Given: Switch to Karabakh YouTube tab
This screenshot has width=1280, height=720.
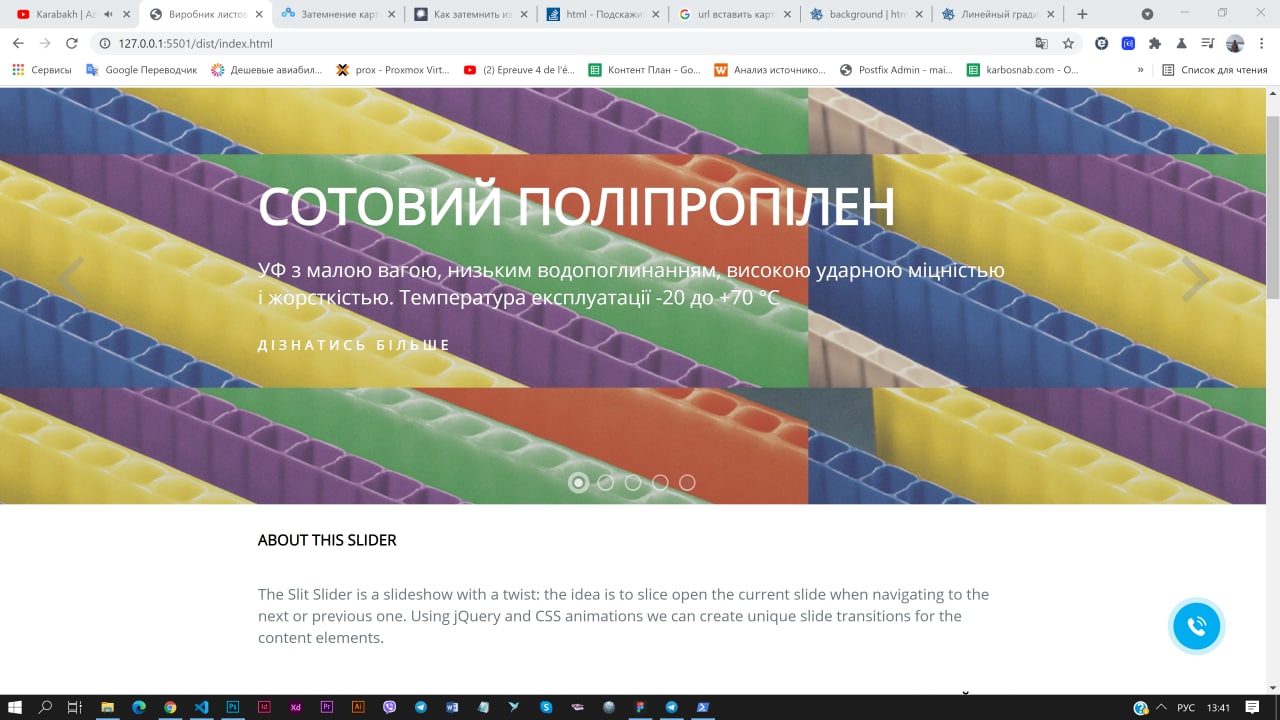Looking at the screenshot, I should [70, 14].
